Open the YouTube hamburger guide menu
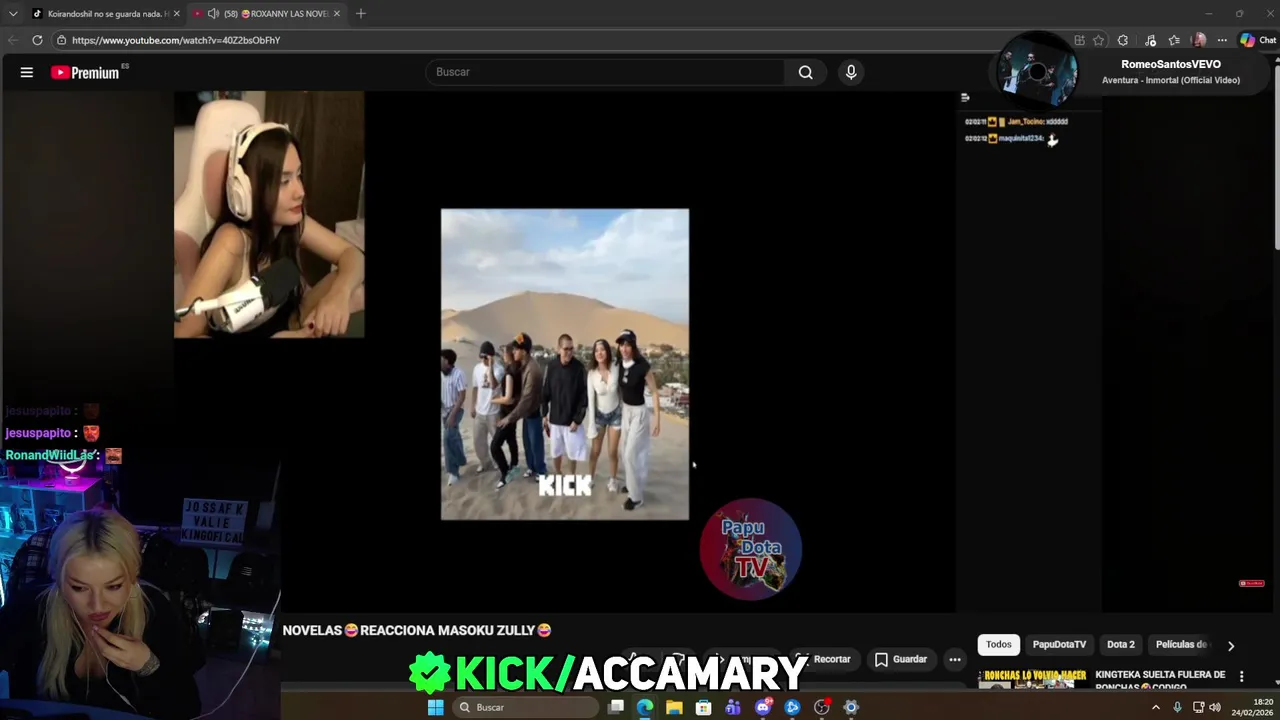The image size is (1280, 720). [27, 72]
